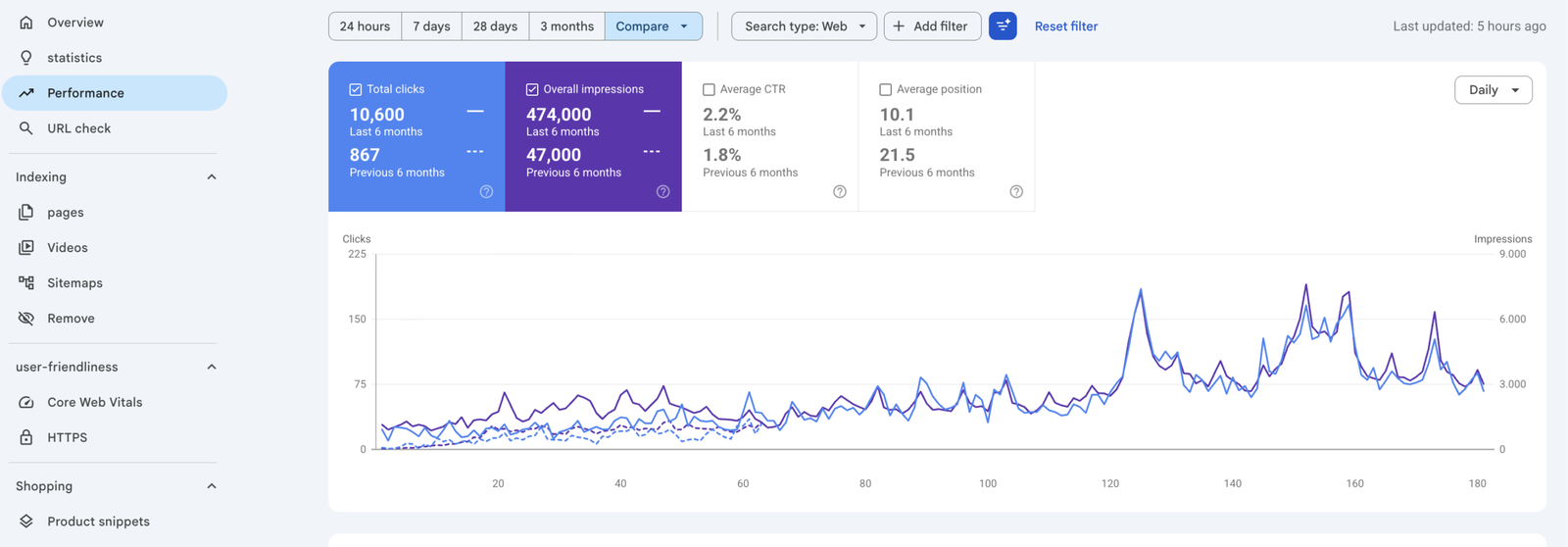Click the Overall impressions solid line legend
Image resolution: width=1568 pixels, height=547 pixels.
[x=652, y=112]
